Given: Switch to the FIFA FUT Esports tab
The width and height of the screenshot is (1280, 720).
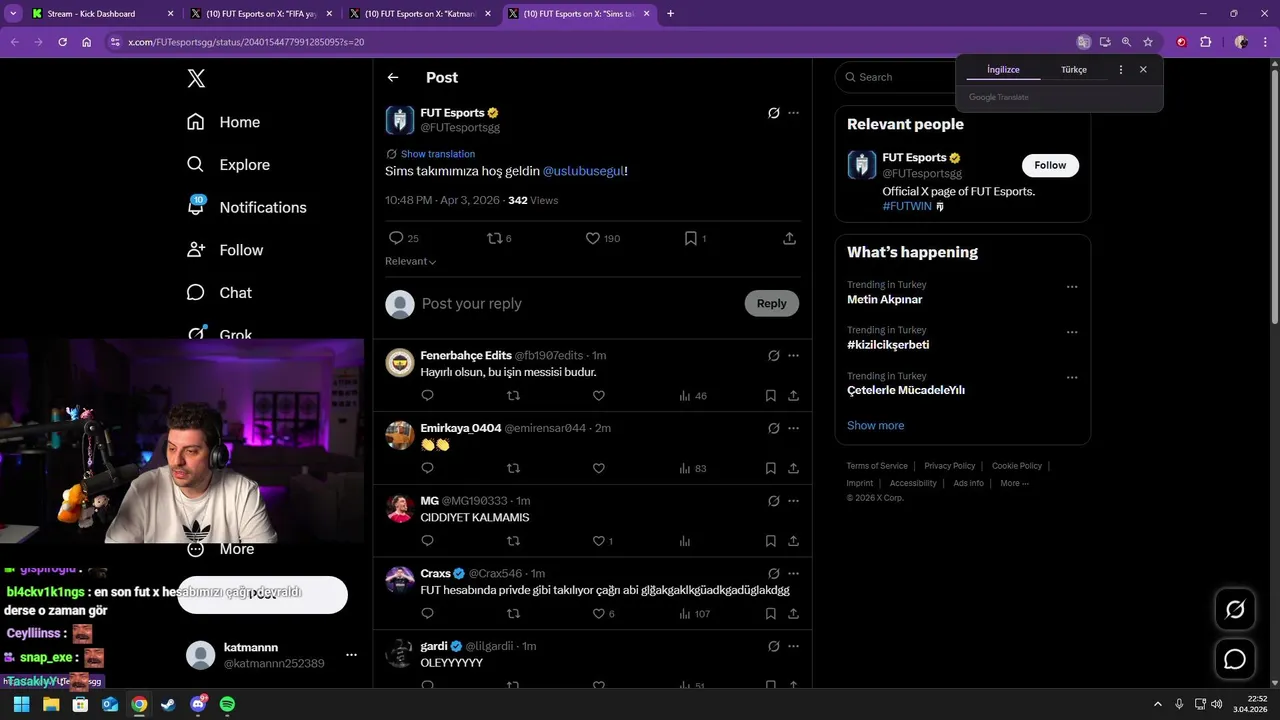Looking at the screenshot, I should click(260, 14).
